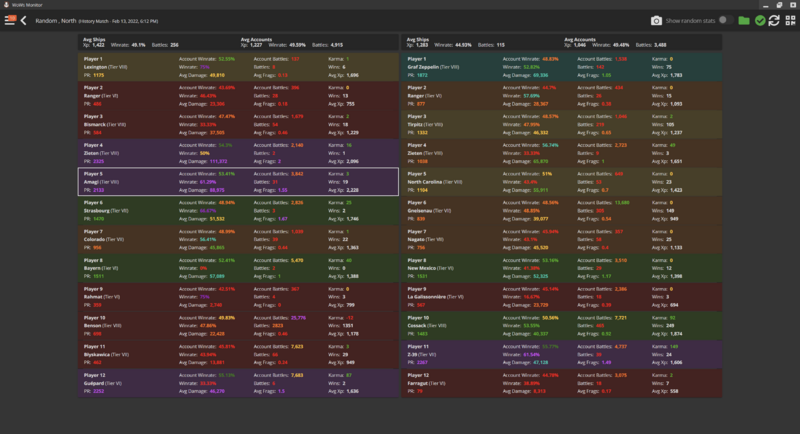Select the highlighted Amagi player row
800x434 pixels.
tap(238, 182)
